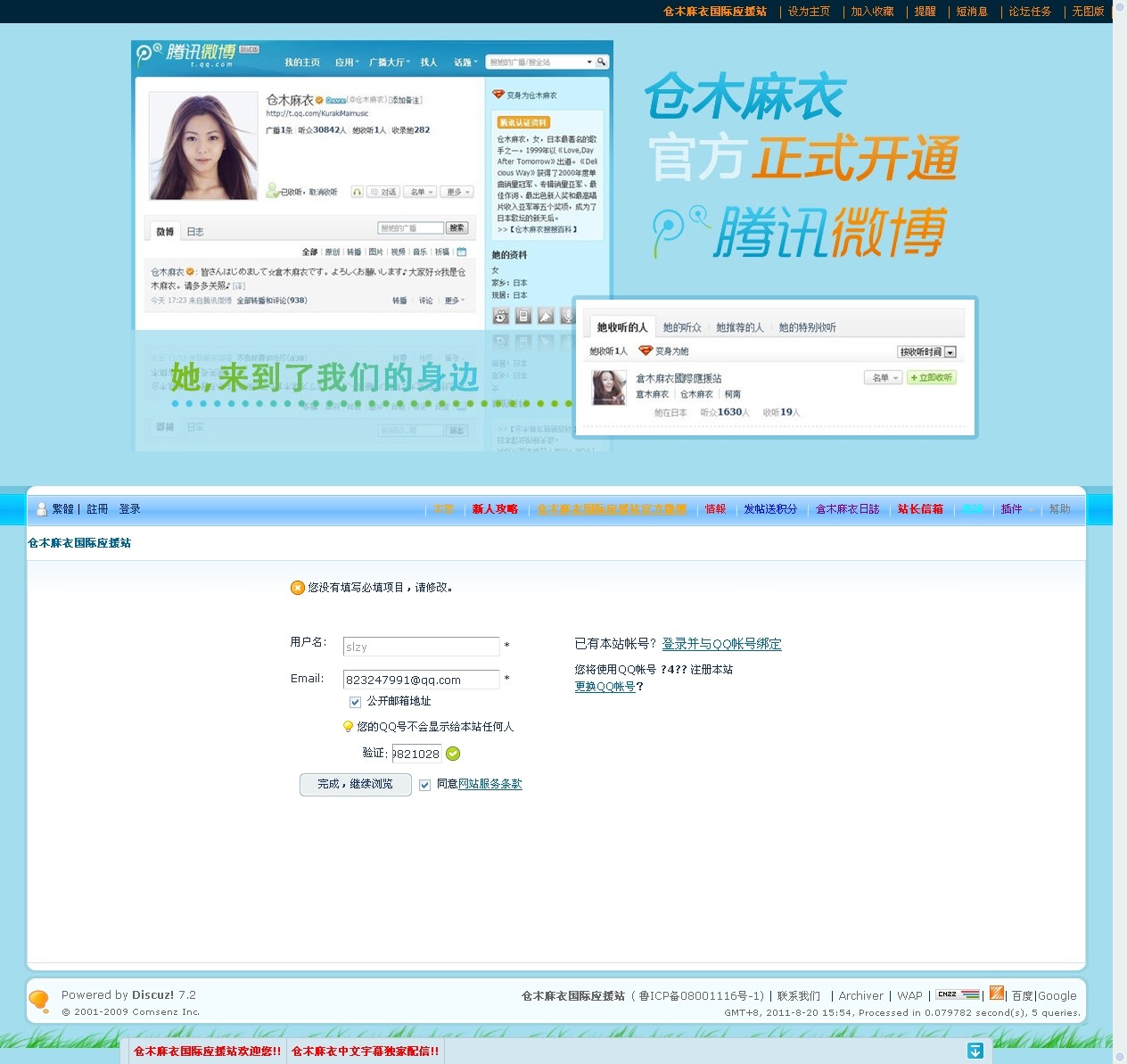Click the lightbulb tip icon beside QQ notice
The height and width of the screenshot is (1064, 1127).
(348, 726)
